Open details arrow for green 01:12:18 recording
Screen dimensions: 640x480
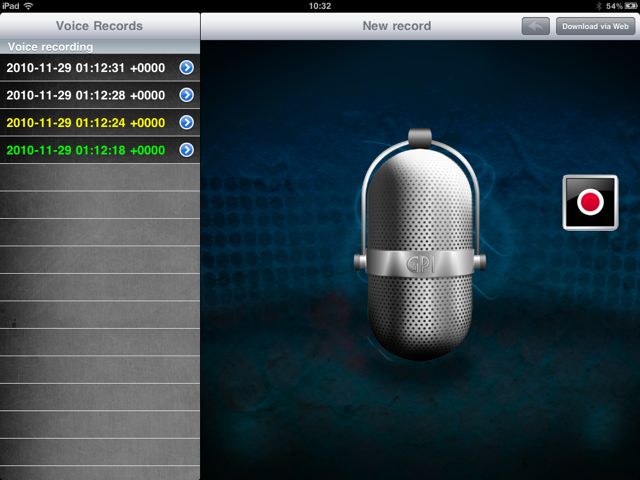click(x=187, y=150)
